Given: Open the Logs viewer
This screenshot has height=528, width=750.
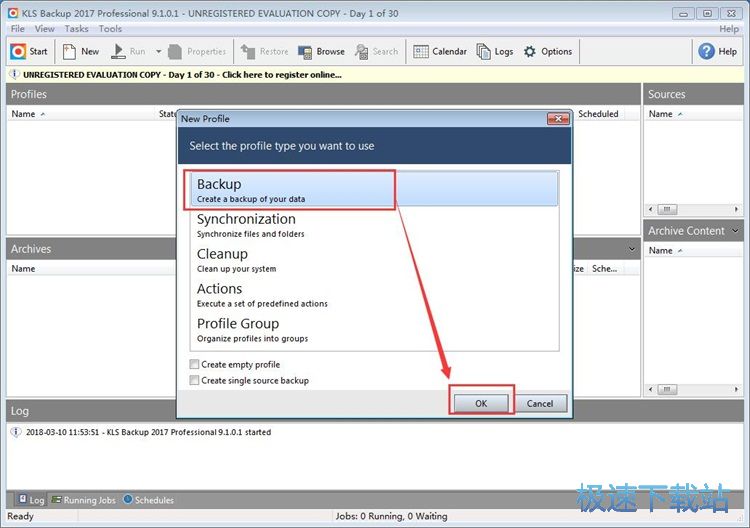Looking at the screenshot, I should click(495, 51).
